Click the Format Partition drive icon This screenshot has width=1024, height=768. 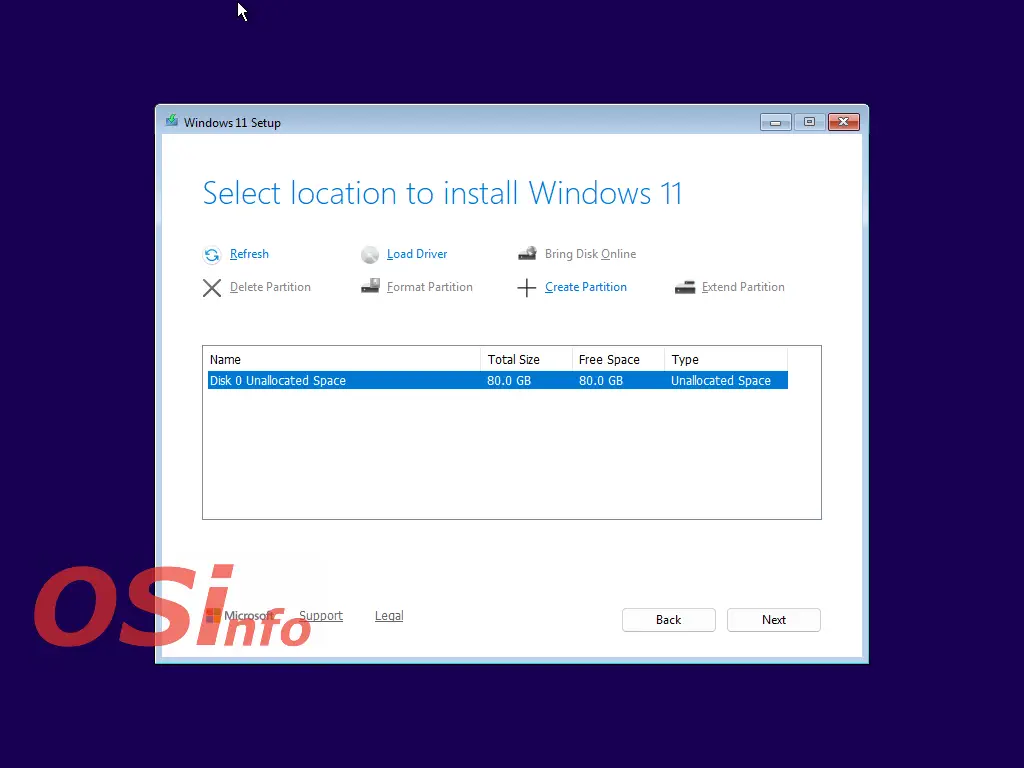point(370,287)
